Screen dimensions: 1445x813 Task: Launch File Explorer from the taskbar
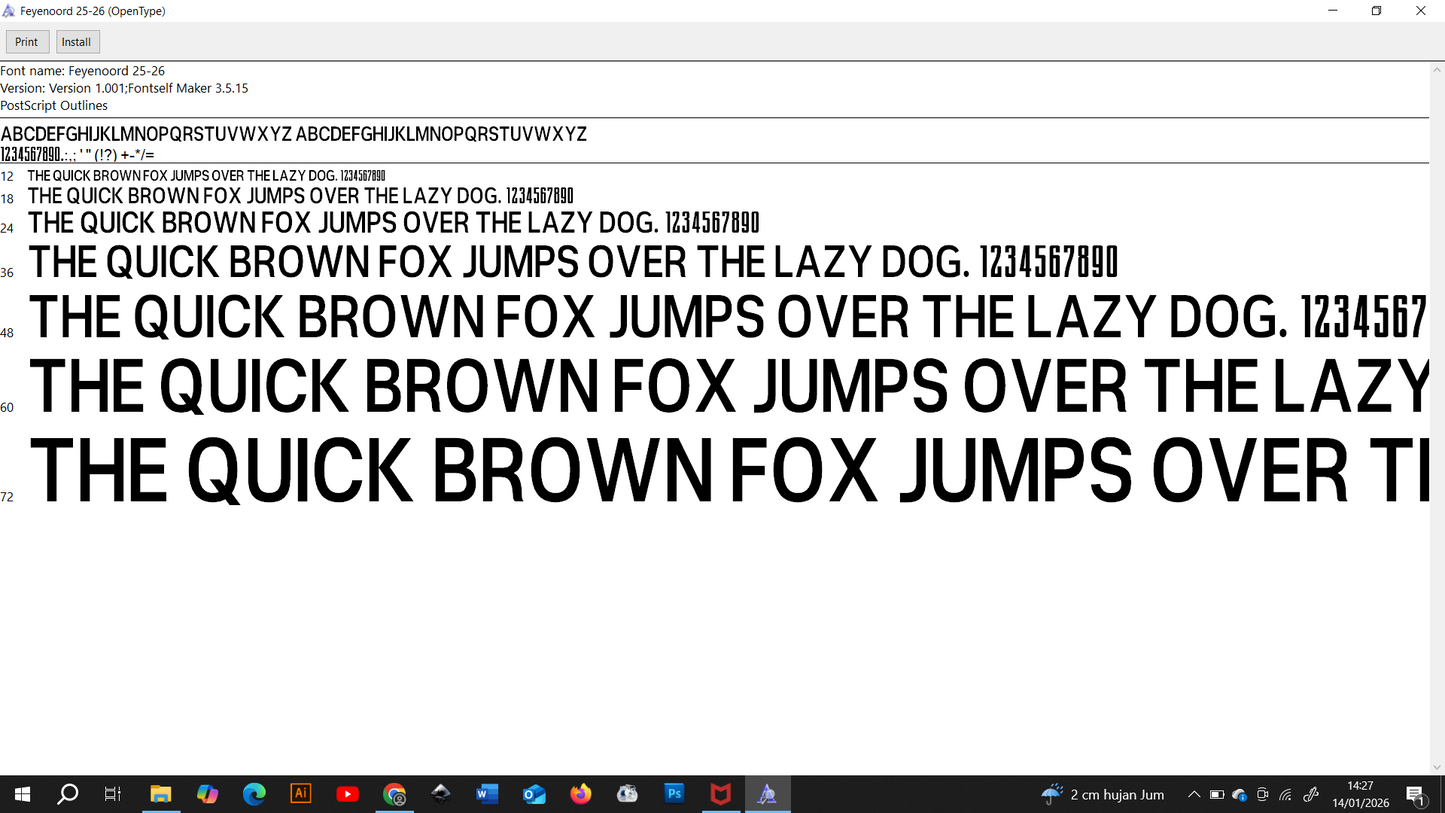coord(161,794)
